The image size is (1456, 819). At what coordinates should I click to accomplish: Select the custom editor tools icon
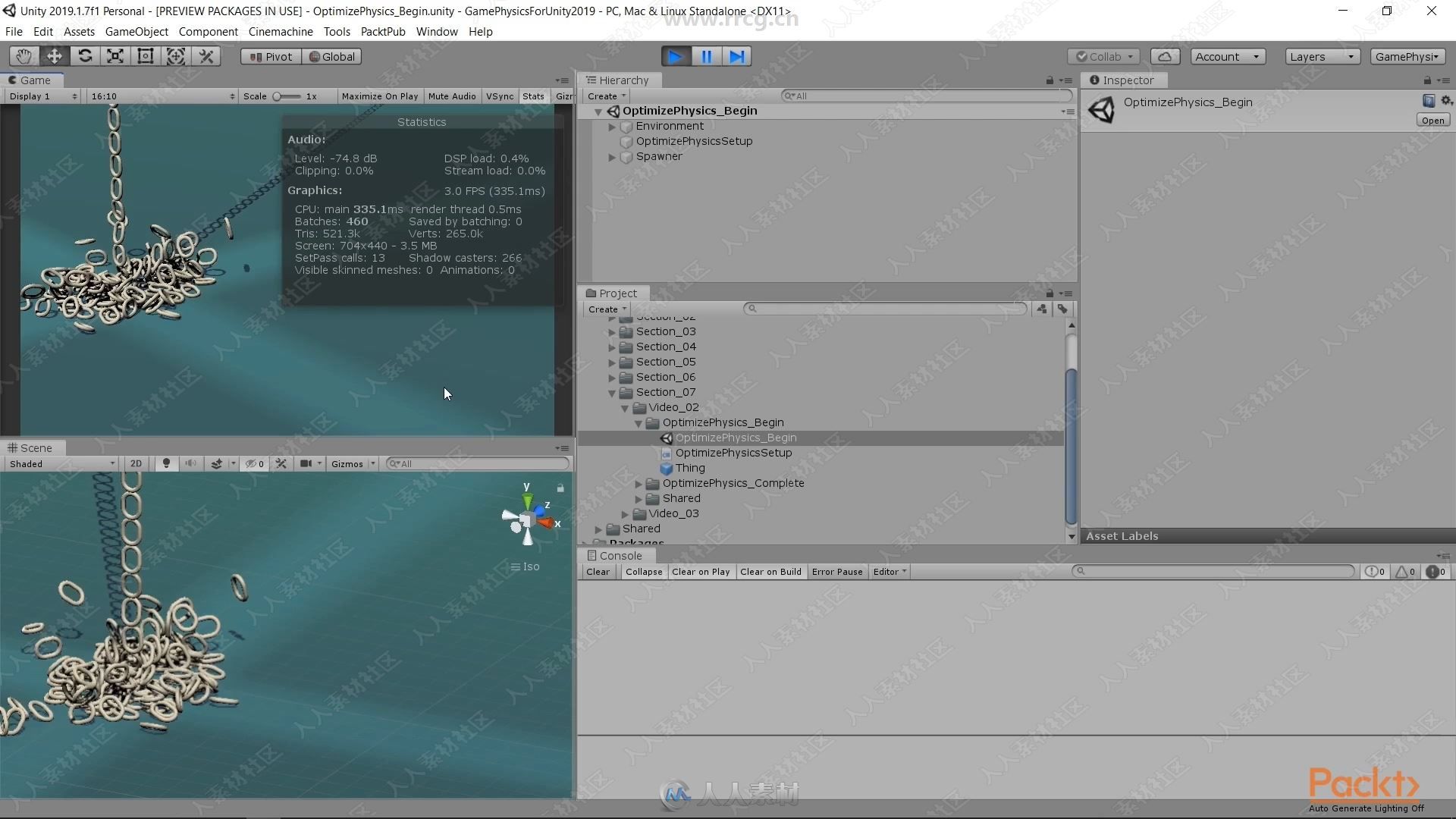tap(206, 56)
